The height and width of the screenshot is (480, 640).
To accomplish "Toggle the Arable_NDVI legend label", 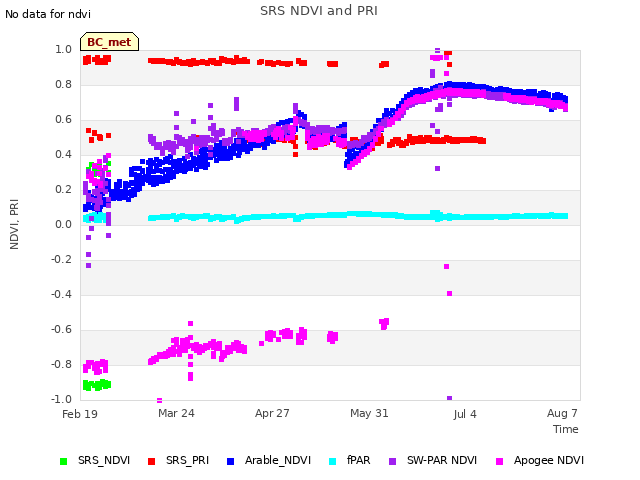I will (x=278, y=460).
